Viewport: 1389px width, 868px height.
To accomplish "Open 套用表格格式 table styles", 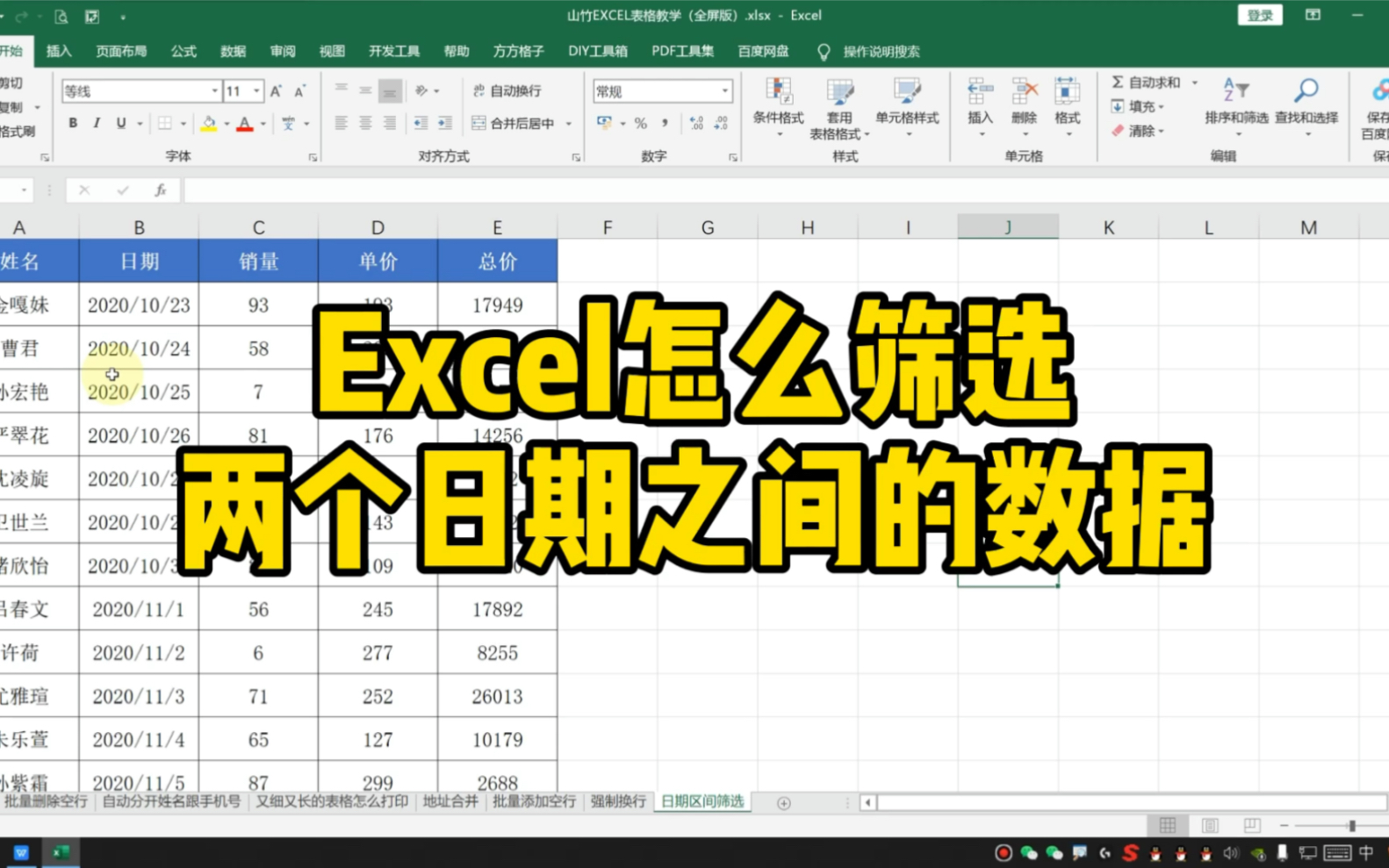I will point(839,107).
